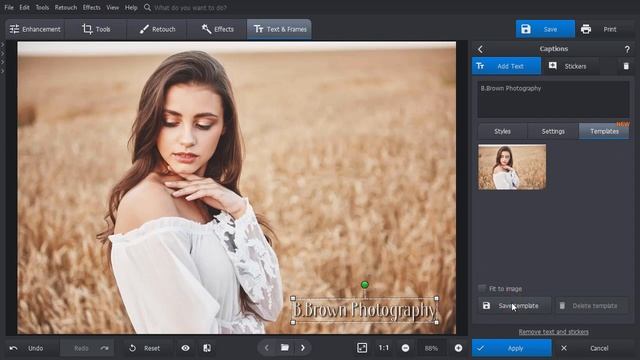Open the File menu
Image resolution: width=640 pixels, height=360 pixels.
pyautogui.click(x=9, y=7)
